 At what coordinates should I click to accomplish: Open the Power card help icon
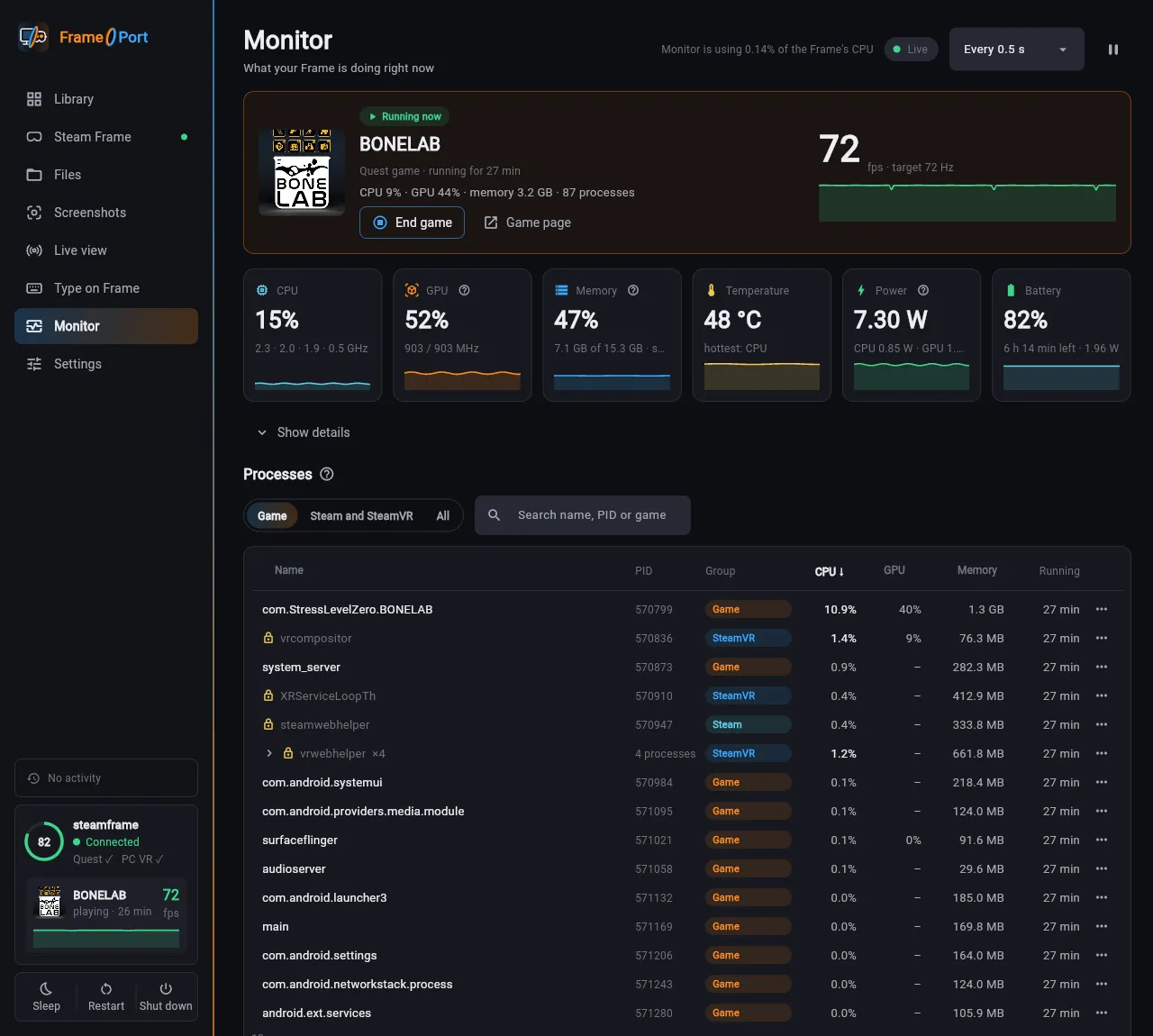923,290
